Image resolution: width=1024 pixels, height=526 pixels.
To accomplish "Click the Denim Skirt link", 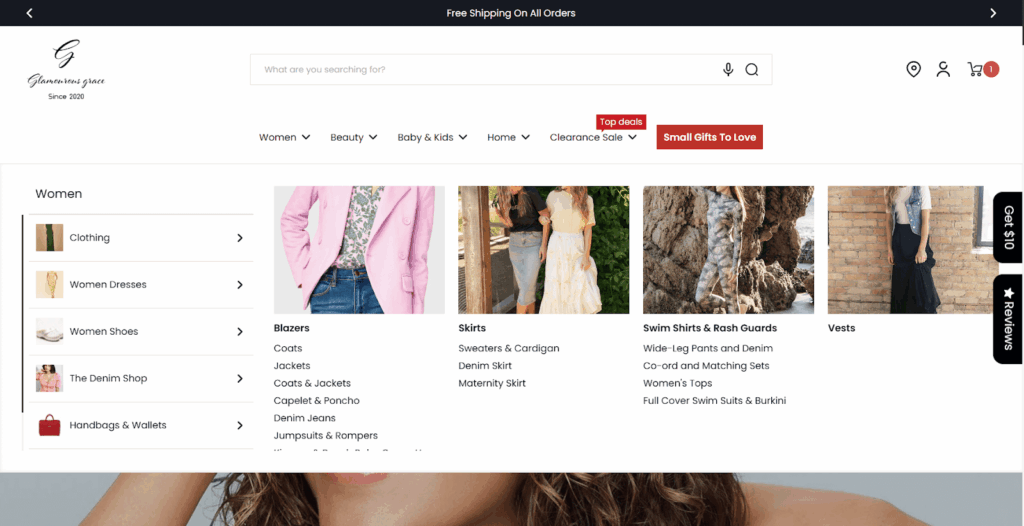I will pos(485,366).
